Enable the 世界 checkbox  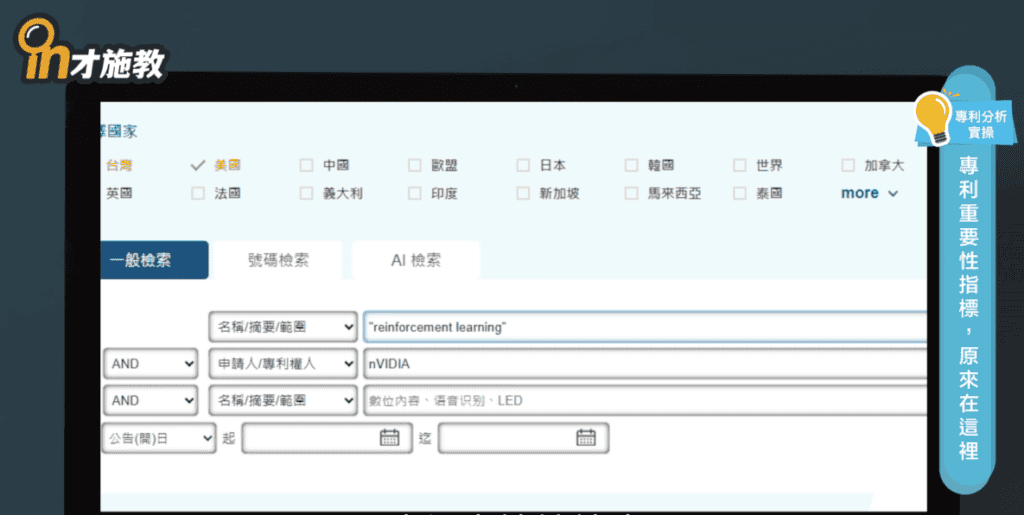coord(740,165)
